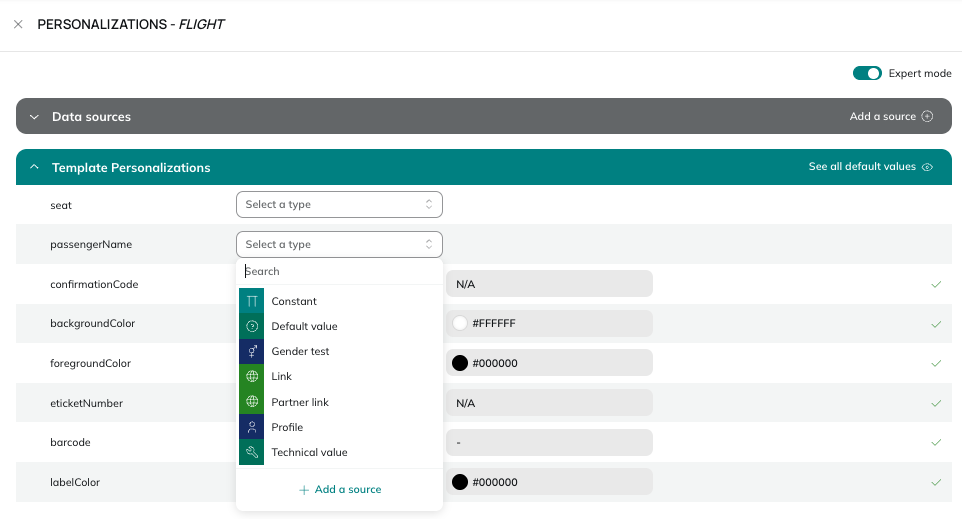Toggle the Expert mode switch
The image size is (962, 519).
pos(867,74)
